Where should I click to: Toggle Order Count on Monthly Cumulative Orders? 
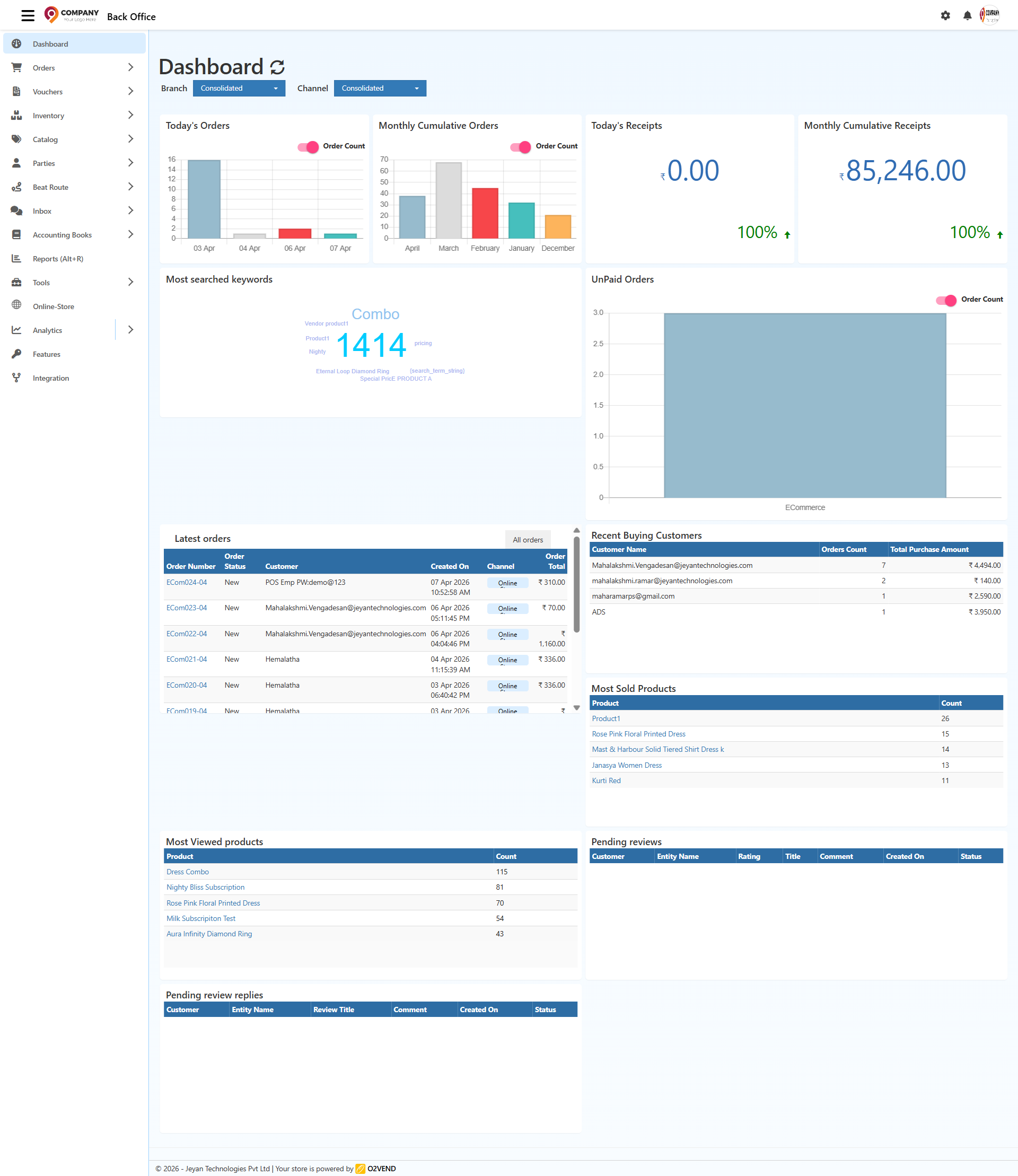520,146
